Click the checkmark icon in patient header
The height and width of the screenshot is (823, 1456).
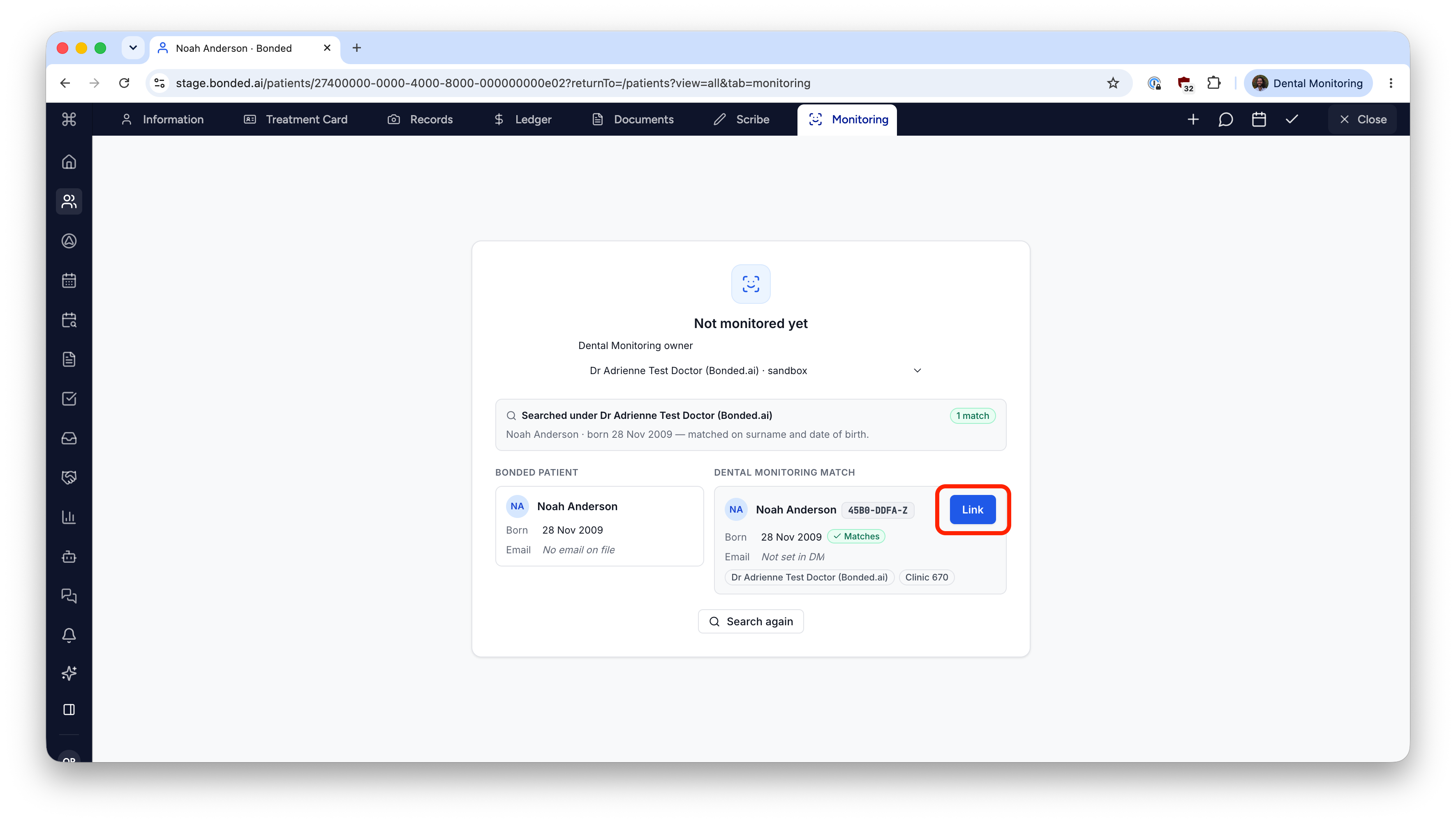(x=1292, y=119)
